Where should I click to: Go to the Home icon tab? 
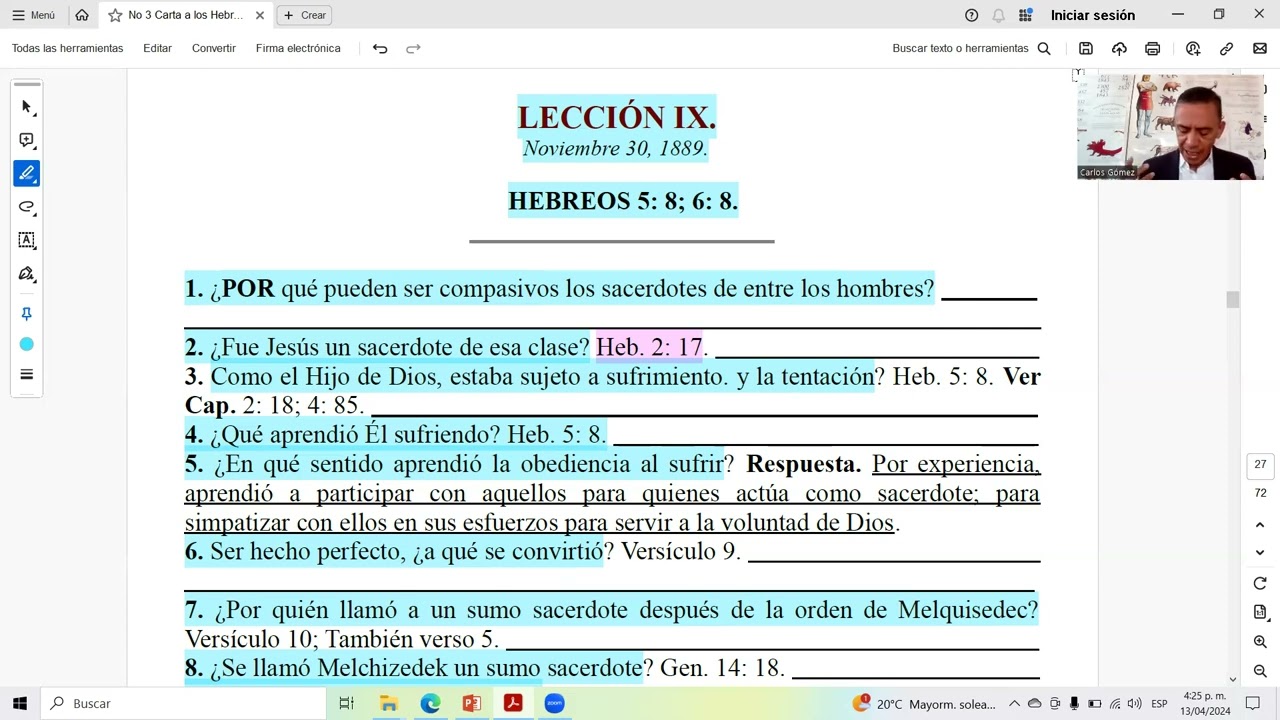(82, 15)
